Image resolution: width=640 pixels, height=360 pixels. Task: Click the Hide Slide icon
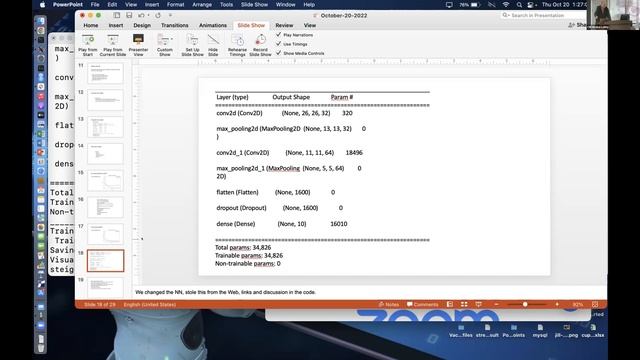tap(213, 40)
